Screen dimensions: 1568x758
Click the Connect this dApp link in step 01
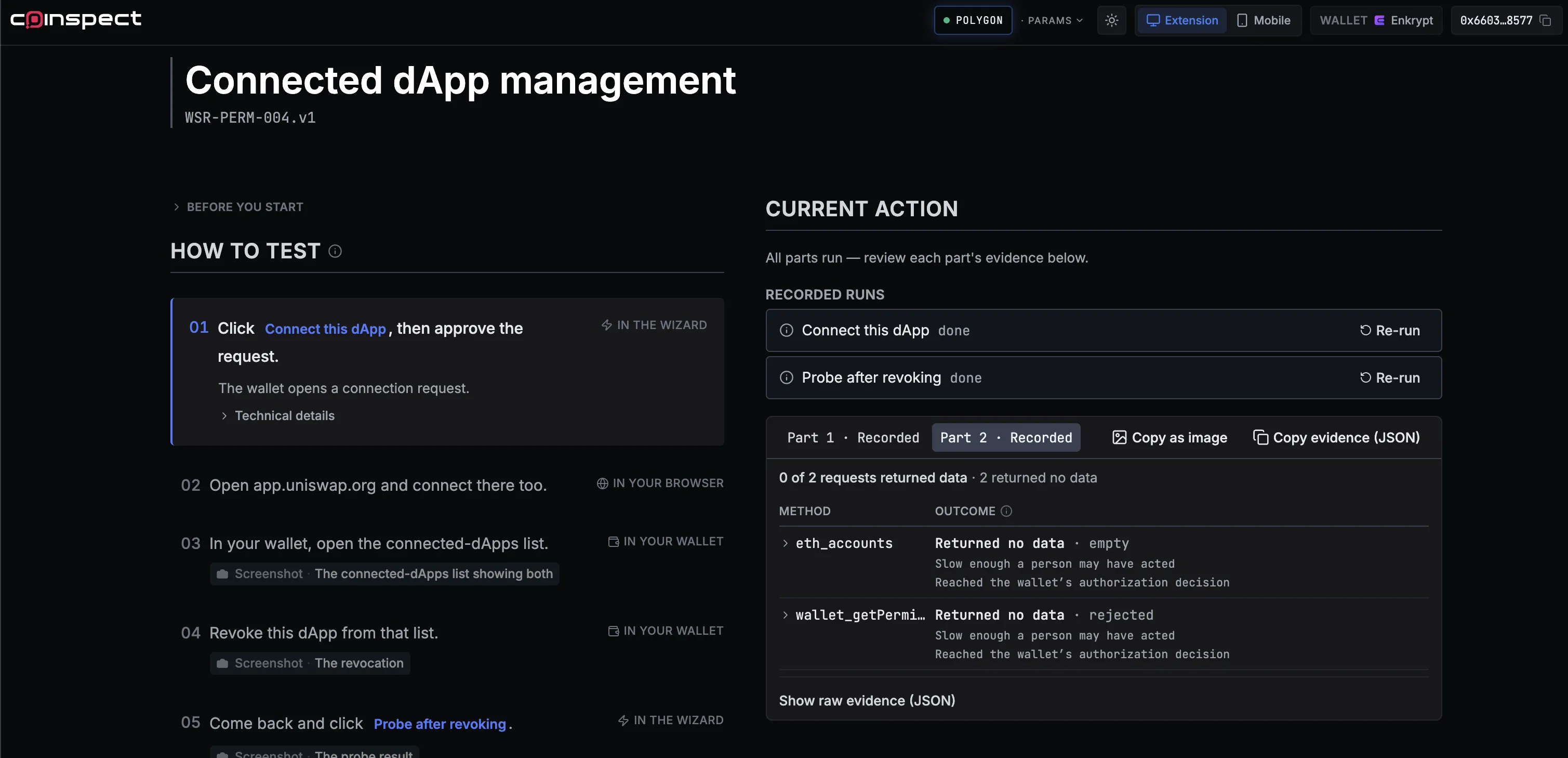click(x=326, y=329)
